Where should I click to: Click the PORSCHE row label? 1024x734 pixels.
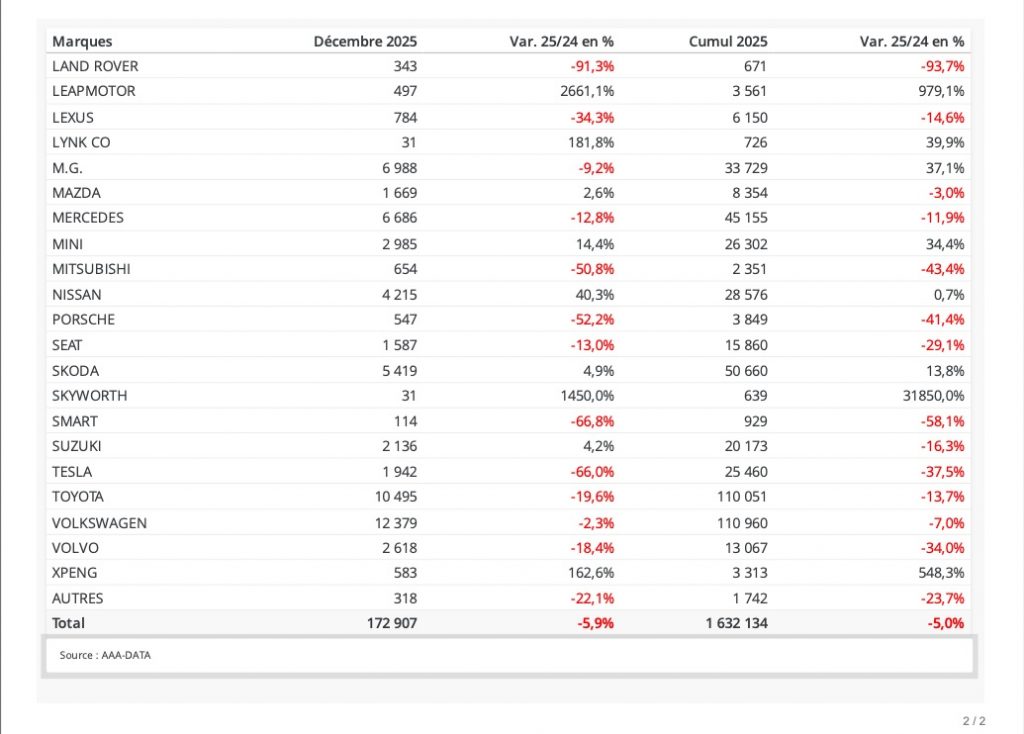click(83, 320)
